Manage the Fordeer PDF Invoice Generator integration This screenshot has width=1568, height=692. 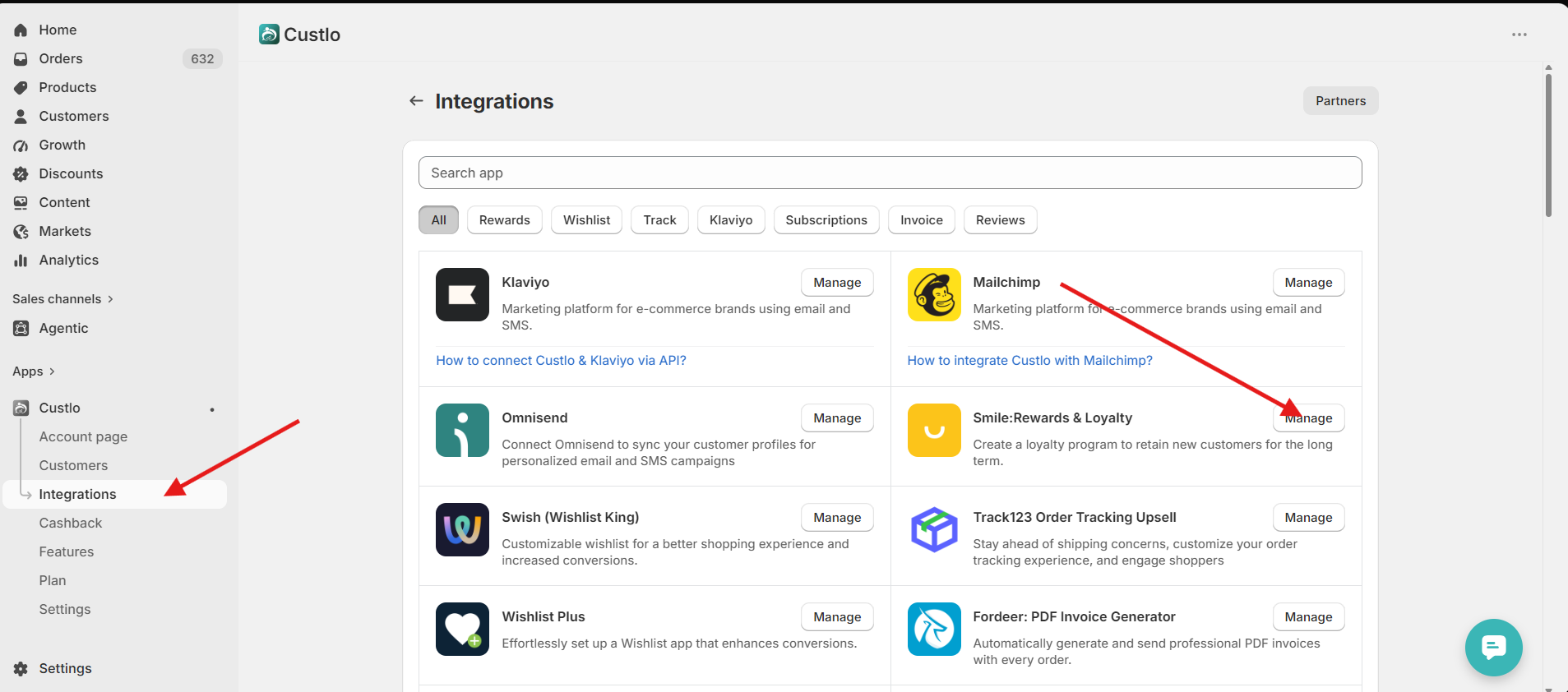point(1309,617)
